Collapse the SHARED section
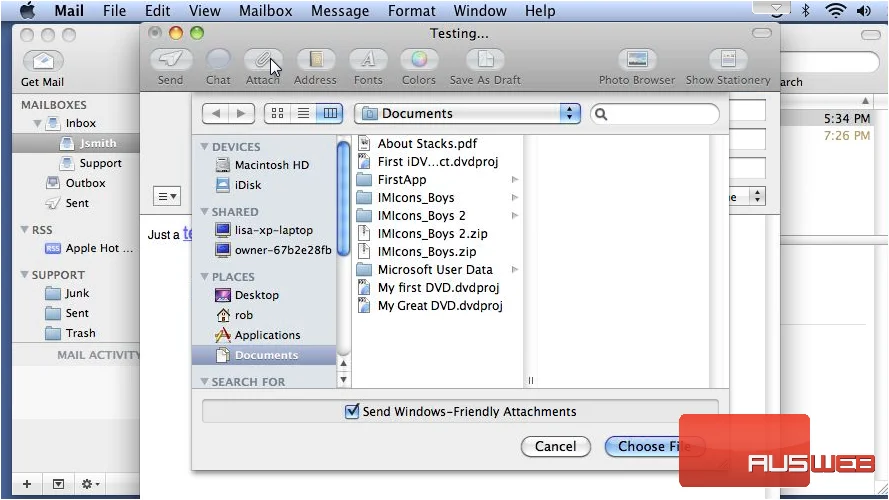Image resolution: width=889 pixels, height=500 pixels. point(204,211)
